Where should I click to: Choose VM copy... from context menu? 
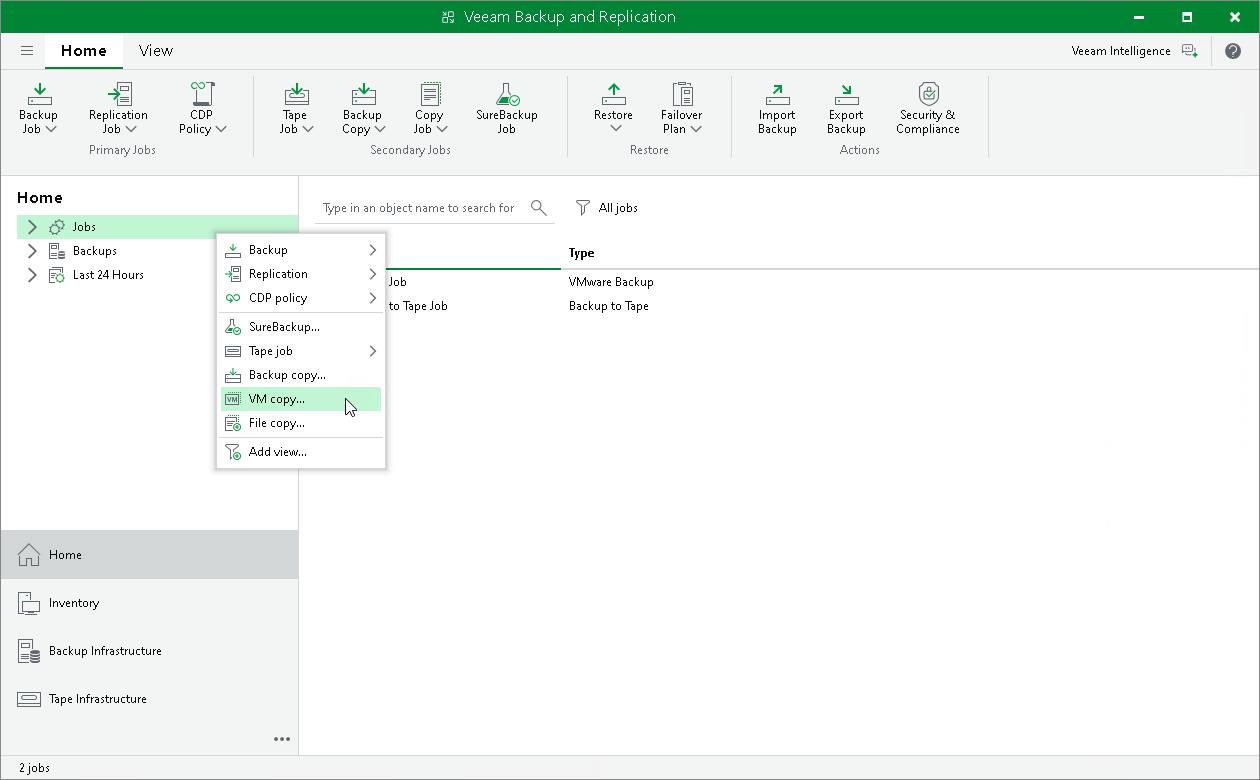(x=301, y=399)
